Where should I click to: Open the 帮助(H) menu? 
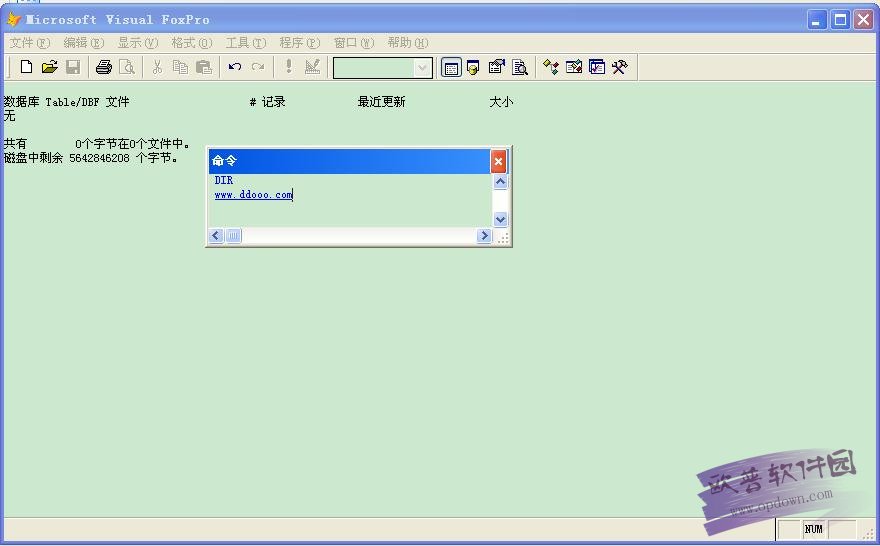pyautogui.click(x=408, y=43)
